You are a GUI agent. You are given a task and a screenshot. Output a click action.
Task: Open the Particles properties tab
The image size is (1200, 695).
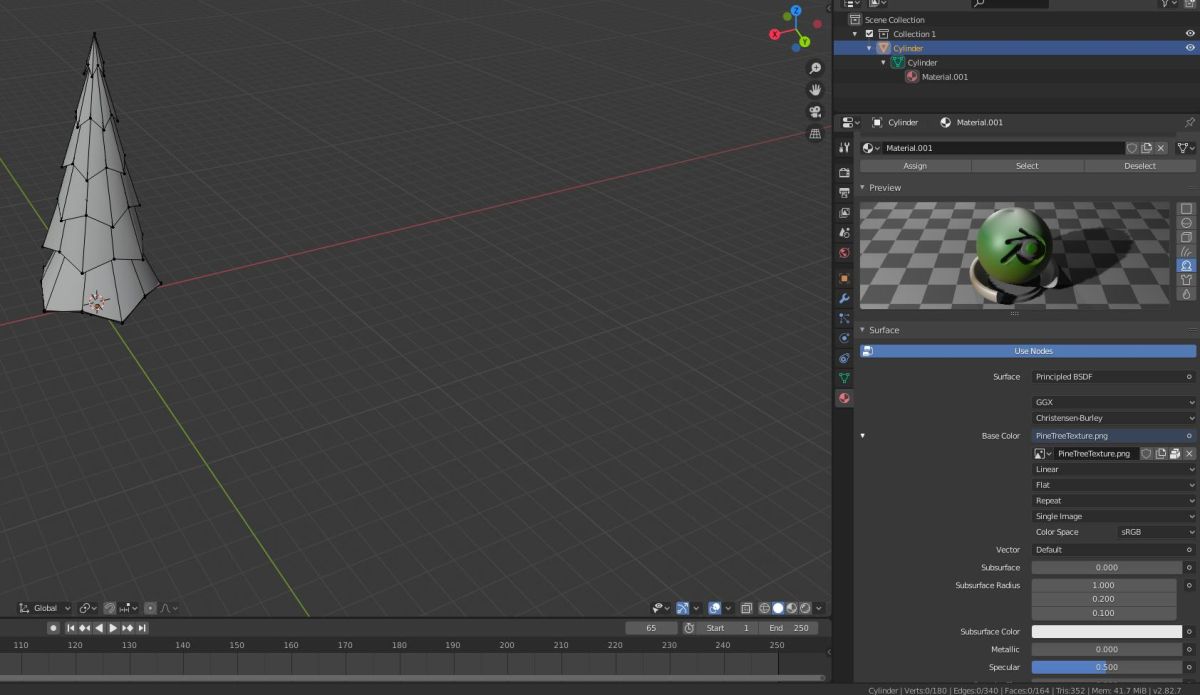click(x=844, y=318)
